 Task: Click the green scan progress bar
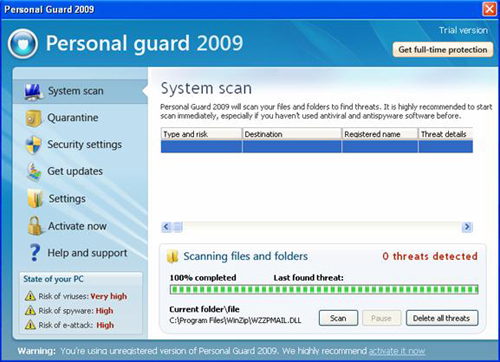click(324, 289)
